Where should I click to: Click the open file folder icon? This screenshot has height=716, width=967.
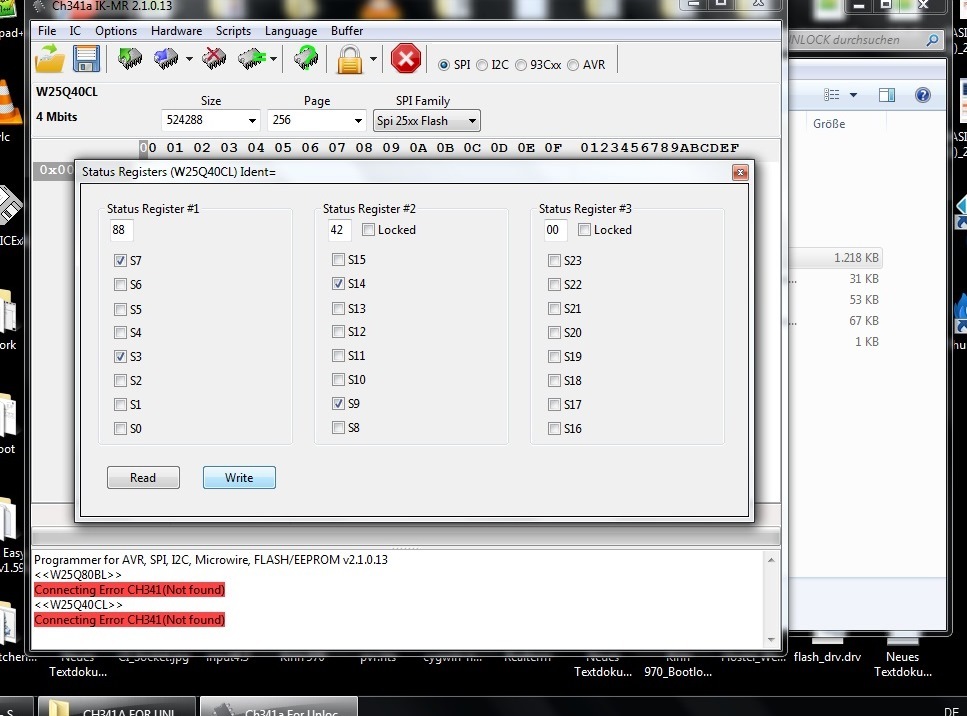pyautogui.click(x=50, y=59)
